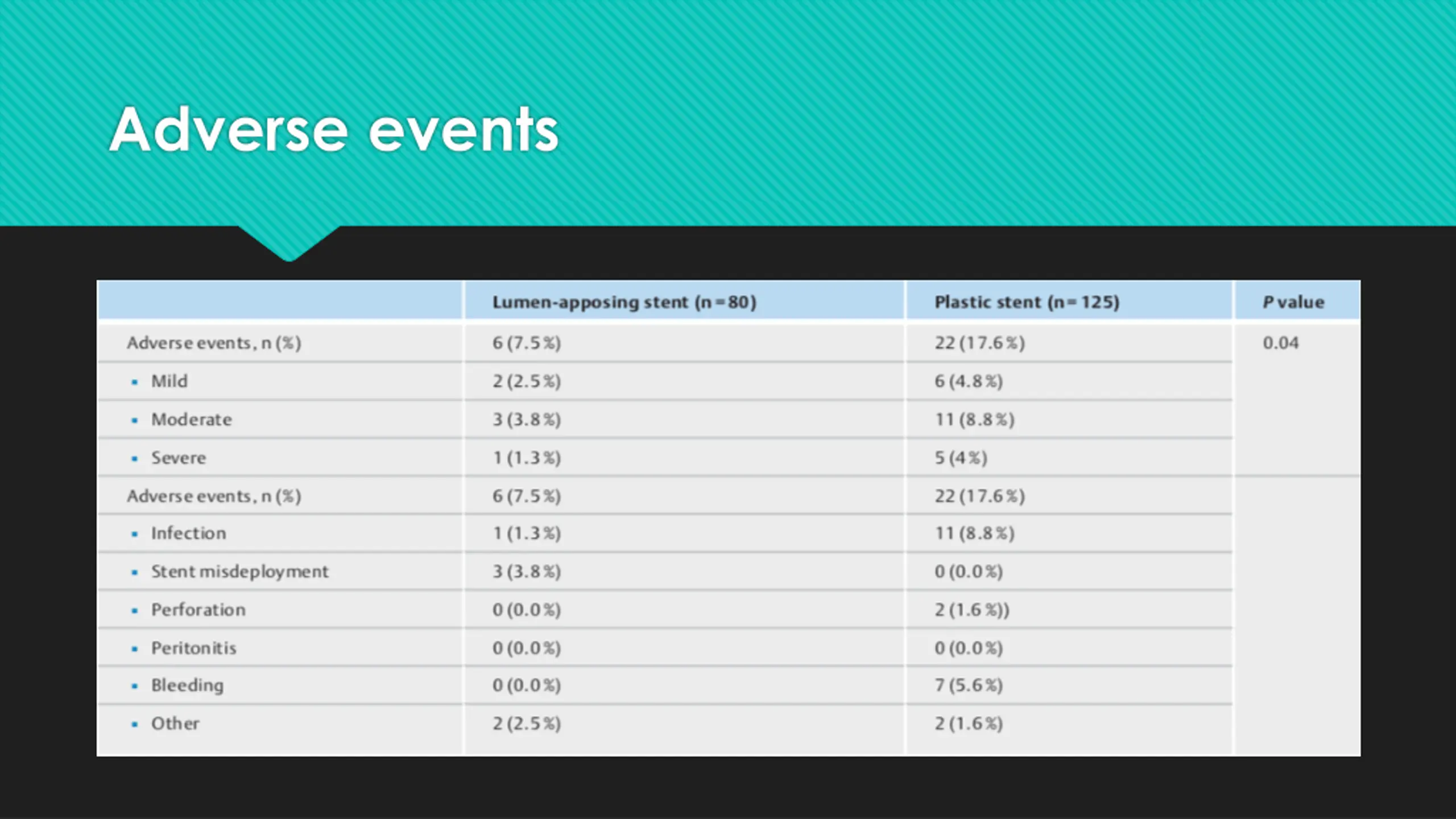1456x819 pixels.
Task: Click the Bleeding lumen-apposing value '0 (0.0%)'
Action: point(527,685)
